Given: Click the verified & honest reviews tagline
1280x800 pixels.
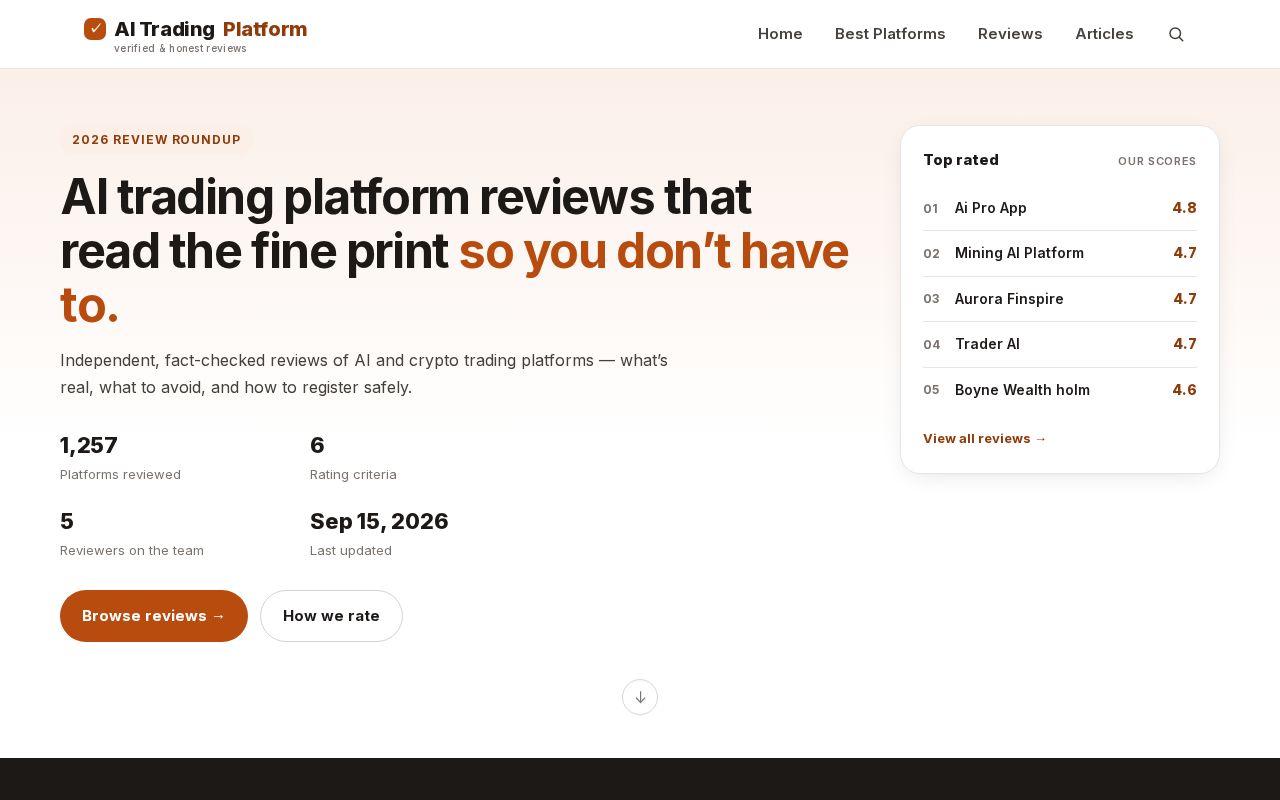Looking at the screenshot, I should coord(180,49).
